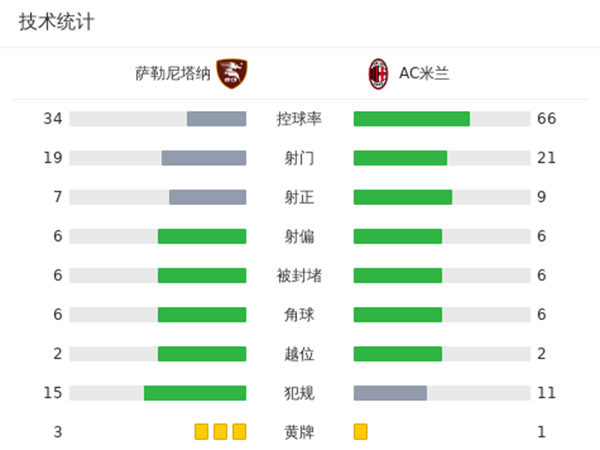Click AC Milan's possession value 66
The width and height of the screenshot is (600, 450).
[x=546, y=119]
